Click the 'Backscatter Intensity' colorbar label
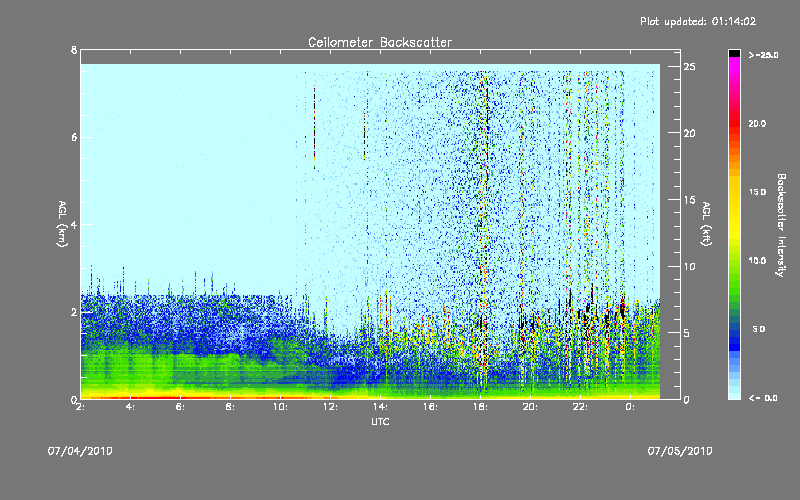The width and height of the screenshot is (800, 500). pos(781,225)
